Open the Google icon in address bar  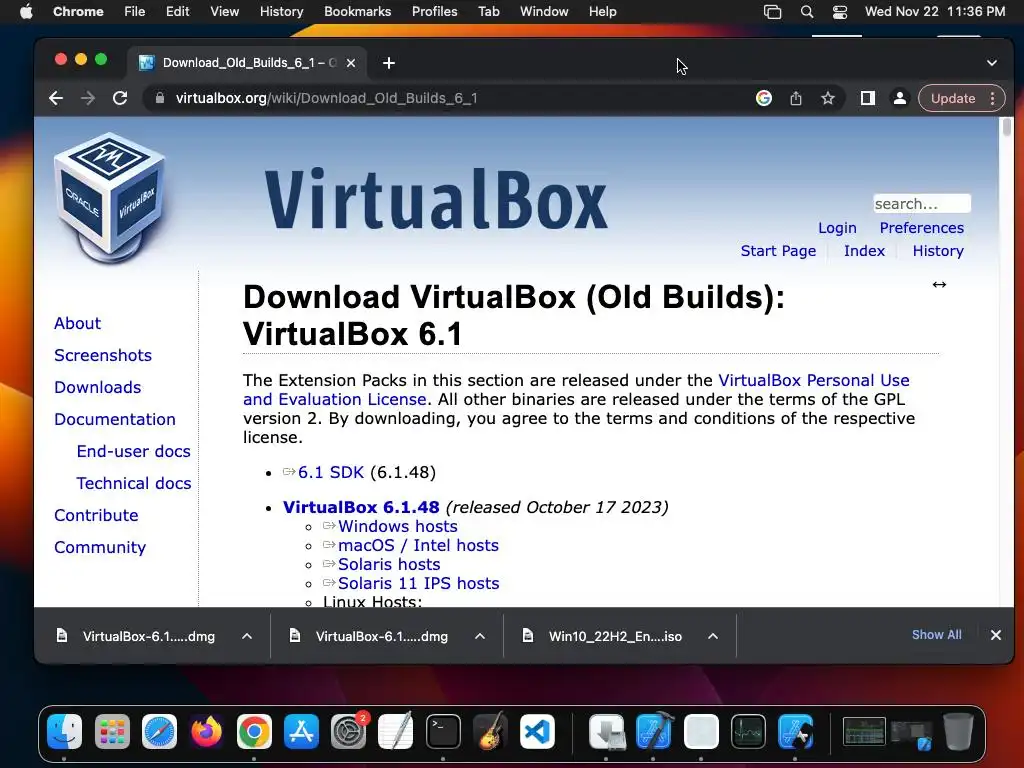(763, 99)
